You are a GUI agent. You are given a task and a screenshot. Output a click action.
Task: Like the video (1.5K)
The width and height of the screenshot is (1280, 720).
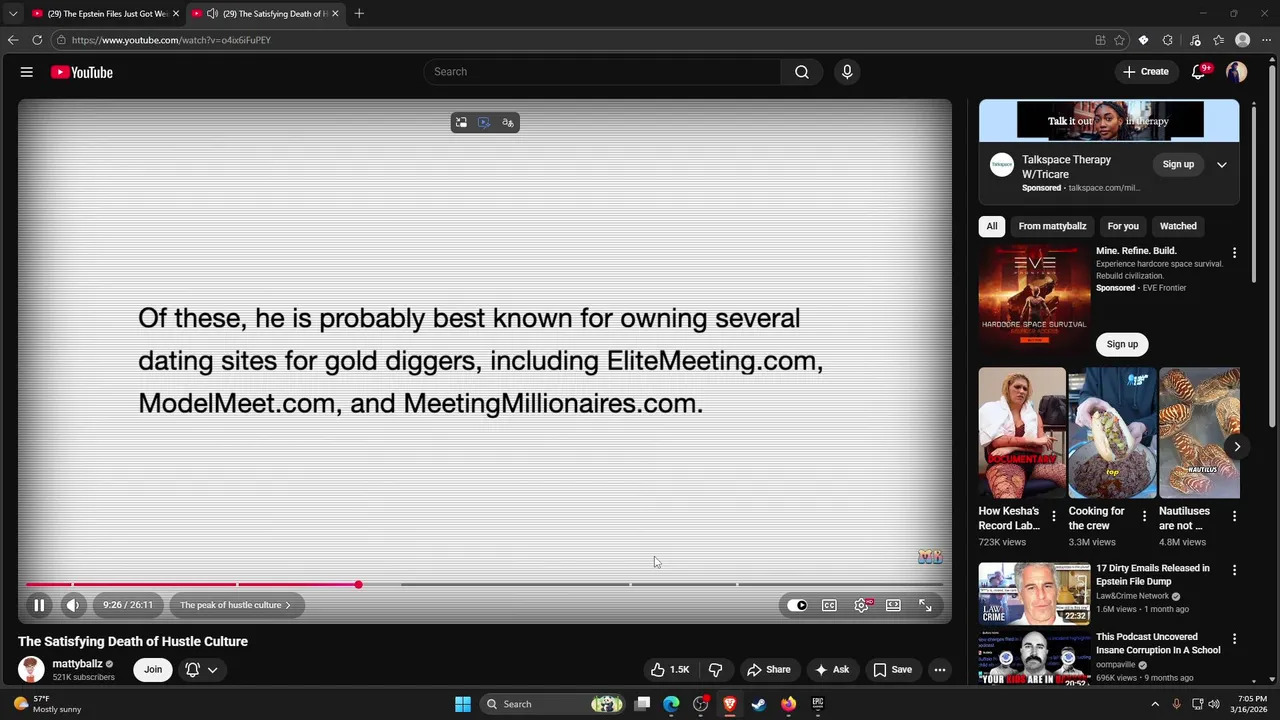(670, 670)
